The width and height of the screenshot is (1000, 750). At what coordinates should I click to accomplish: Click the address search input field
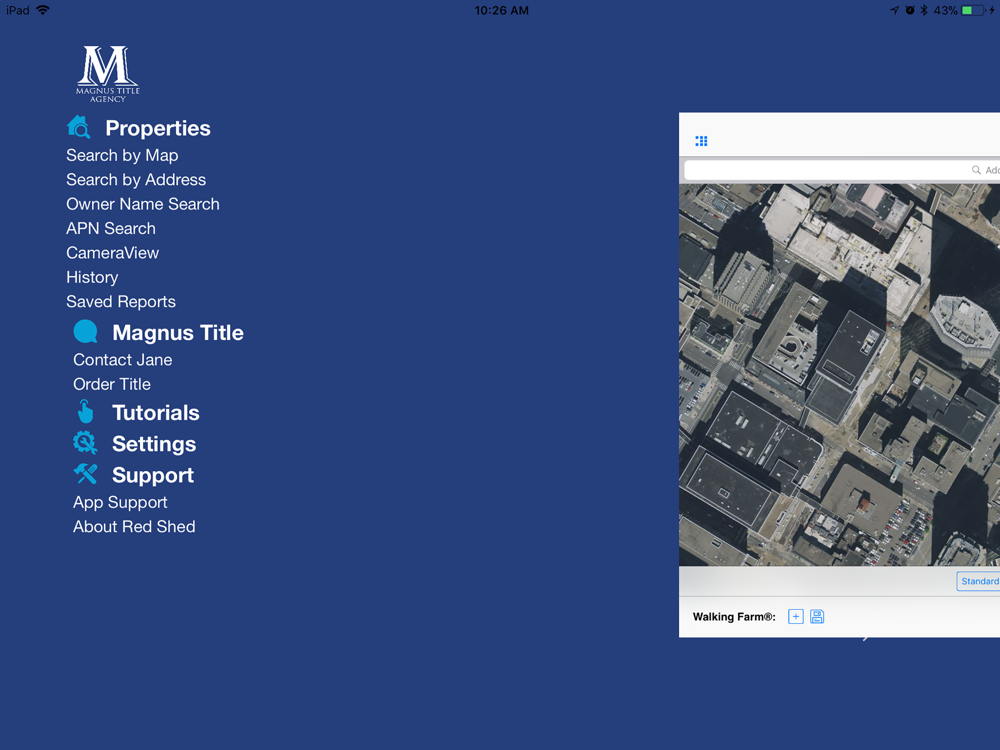click(842, 170)
